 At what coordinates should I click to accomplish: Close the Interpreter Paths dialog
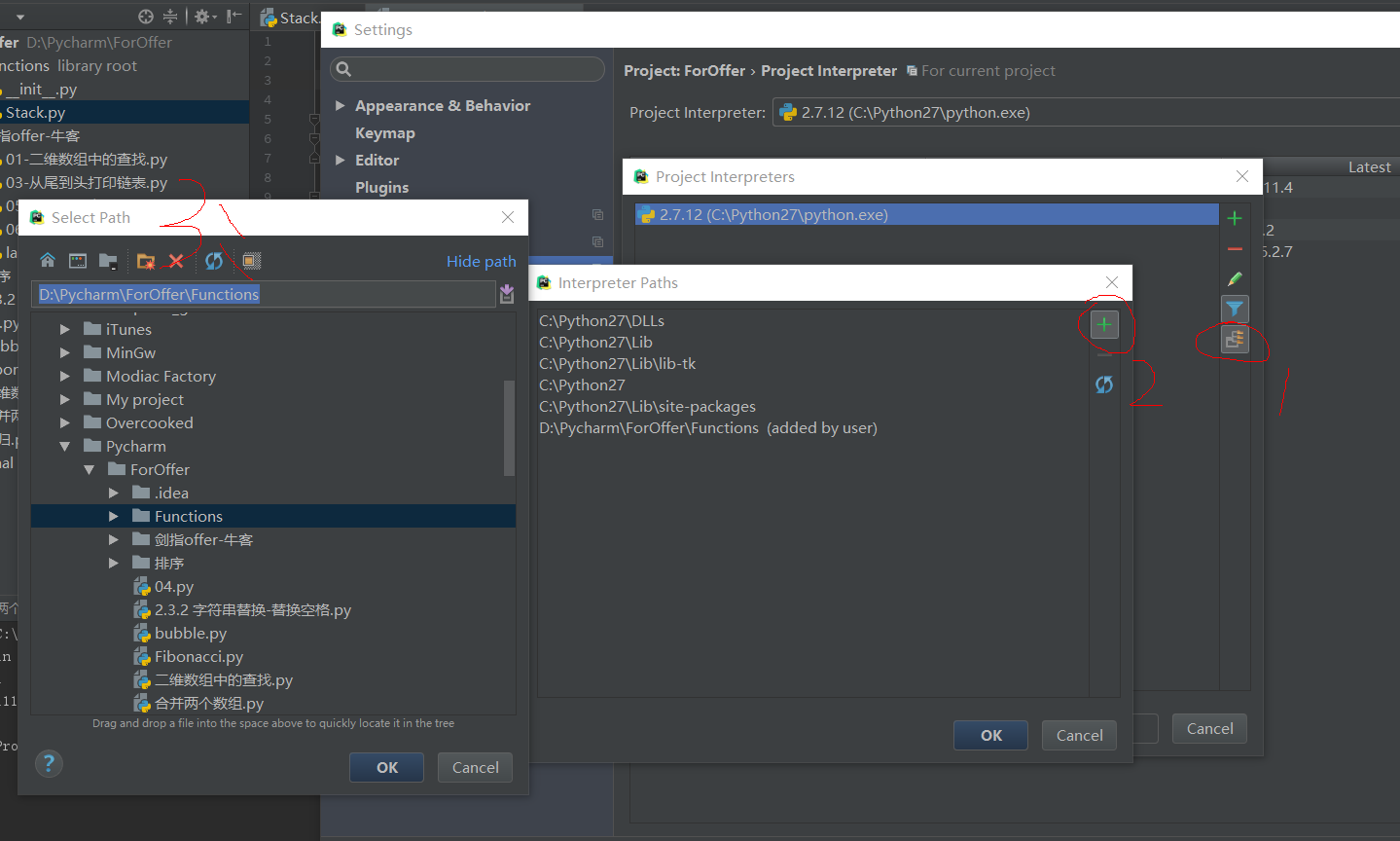coord(1112,282)
